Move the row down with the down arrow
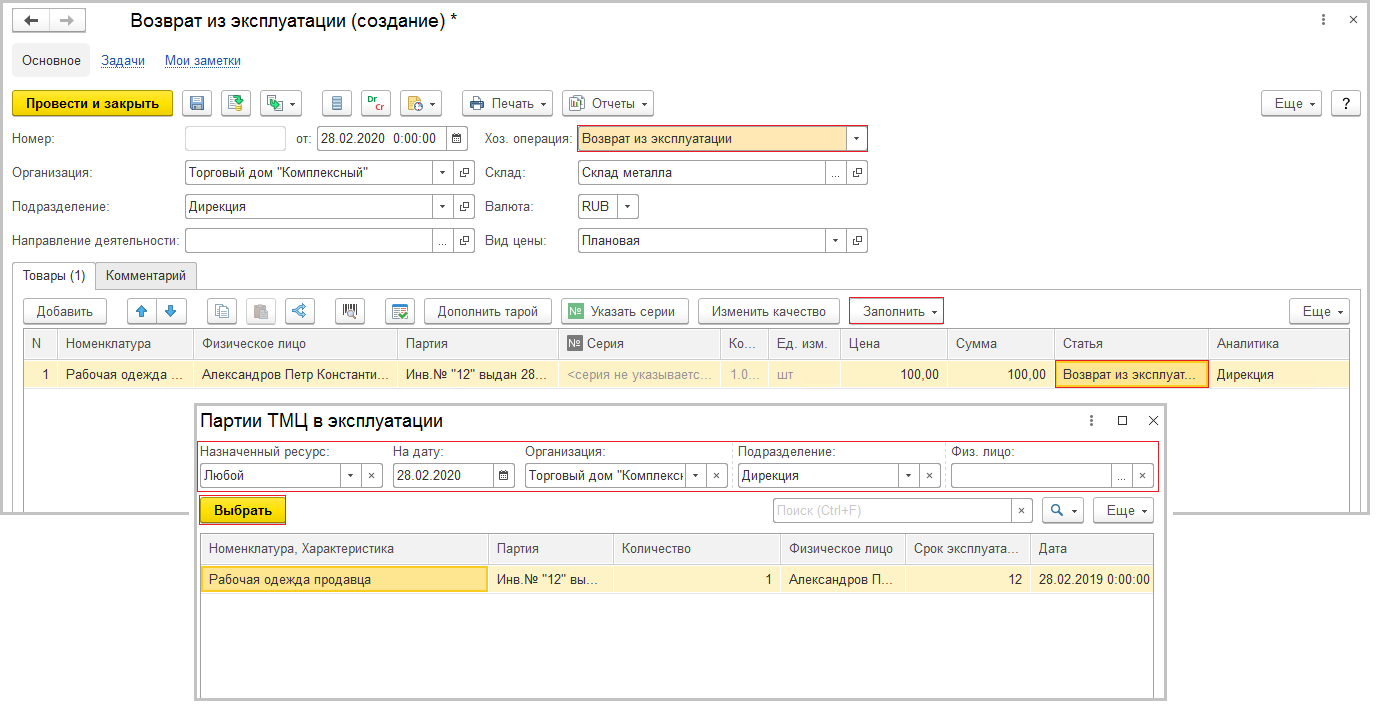 pos(170,311)
